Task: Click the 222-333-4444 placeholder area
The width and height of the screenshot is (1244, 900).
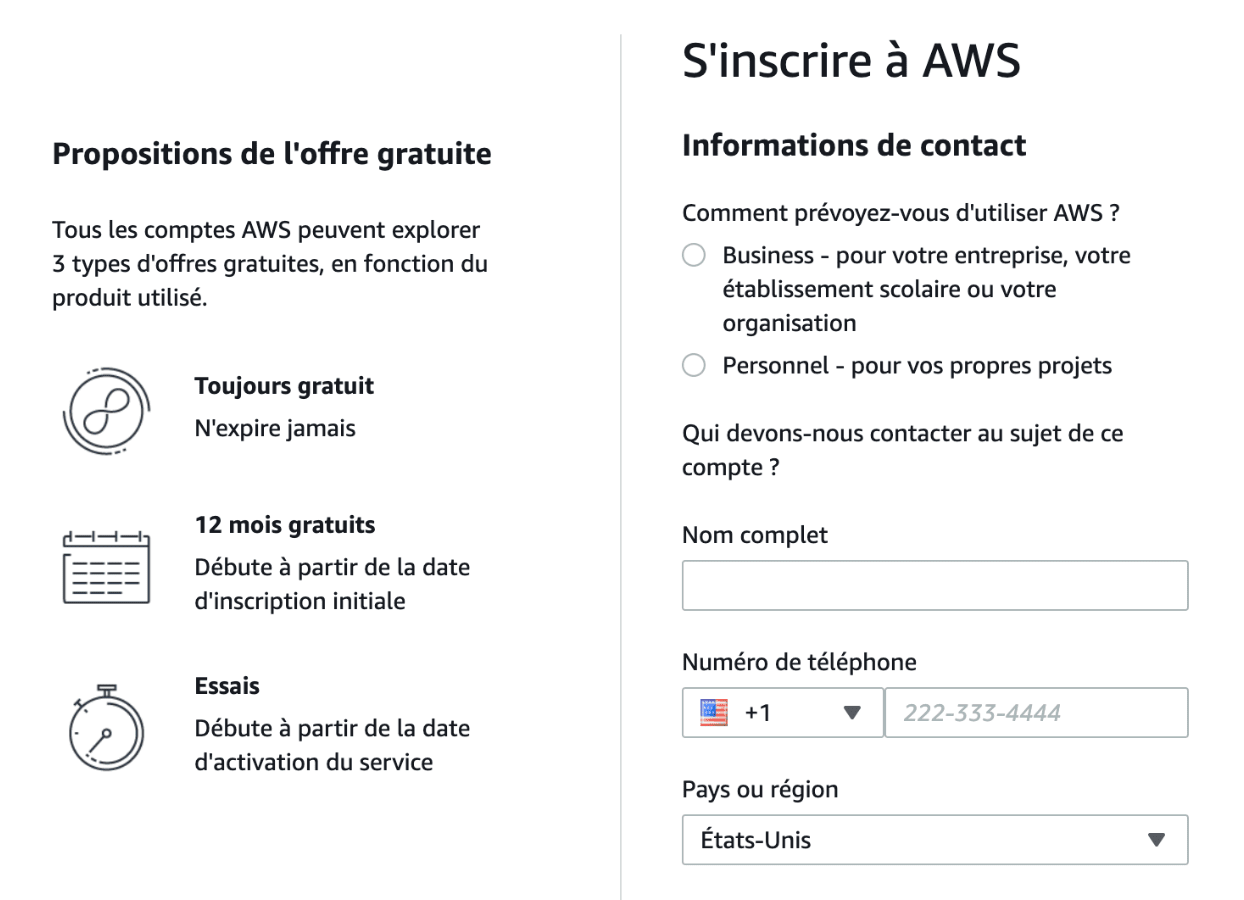Action: (1036, 713)
